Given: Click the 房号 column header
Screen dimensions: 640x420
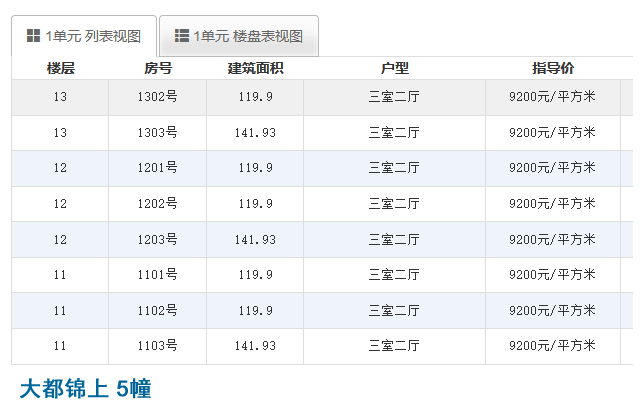Looking at the screenshot, I should click(157, 68).
